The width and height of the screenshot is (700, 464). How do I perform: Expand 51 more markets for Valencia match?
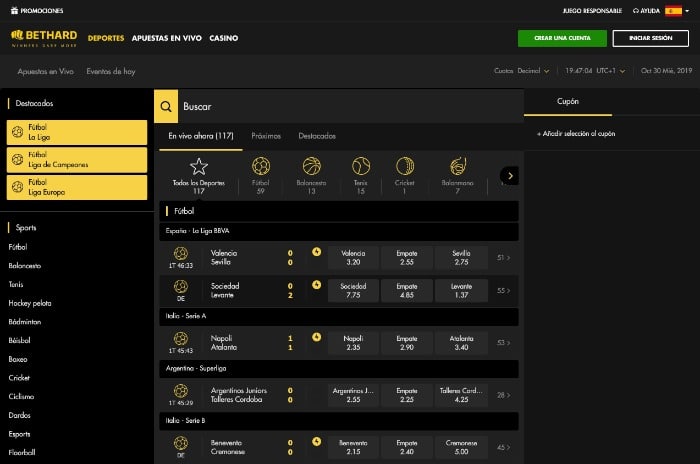[504, 258]
